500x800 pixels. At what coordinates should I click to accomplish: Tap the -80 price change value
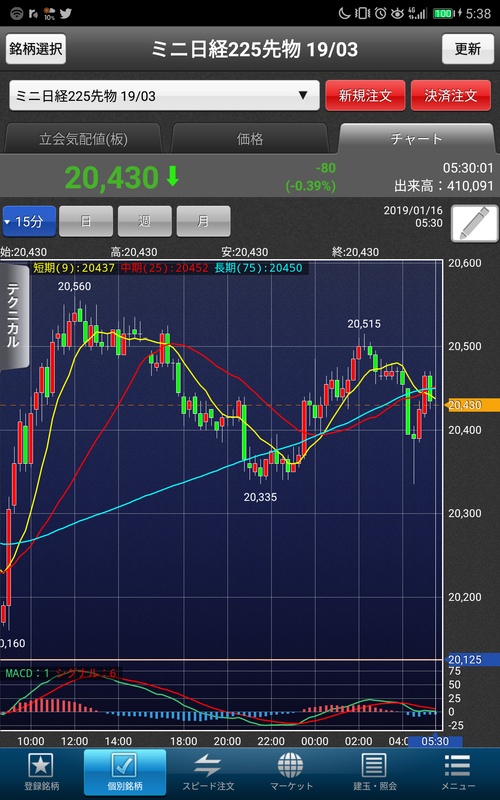(x=325, y=168)
